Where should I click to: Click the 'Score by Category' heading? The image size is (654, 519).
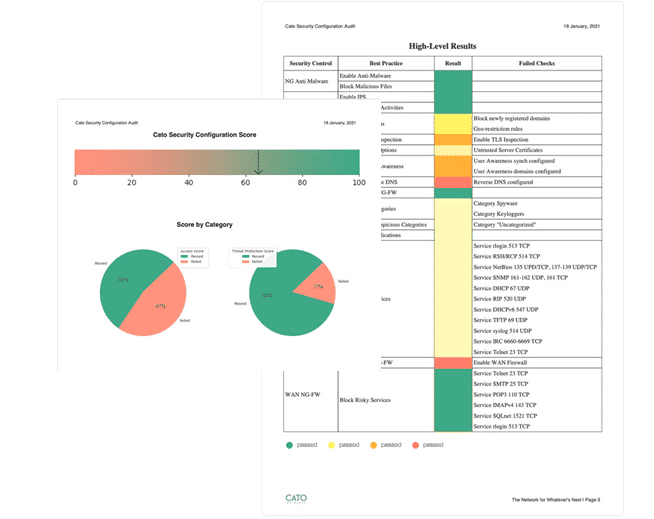click(204, 224)
